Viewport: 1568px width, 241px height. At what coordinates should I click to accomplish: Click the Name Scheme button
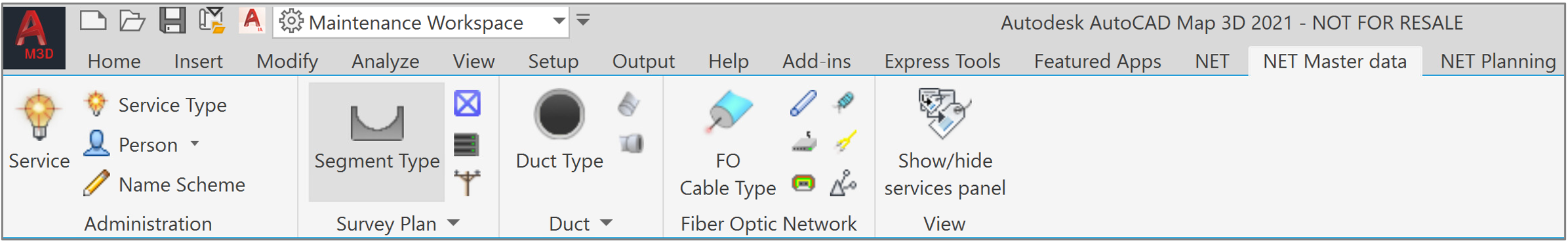pos(165,184)
